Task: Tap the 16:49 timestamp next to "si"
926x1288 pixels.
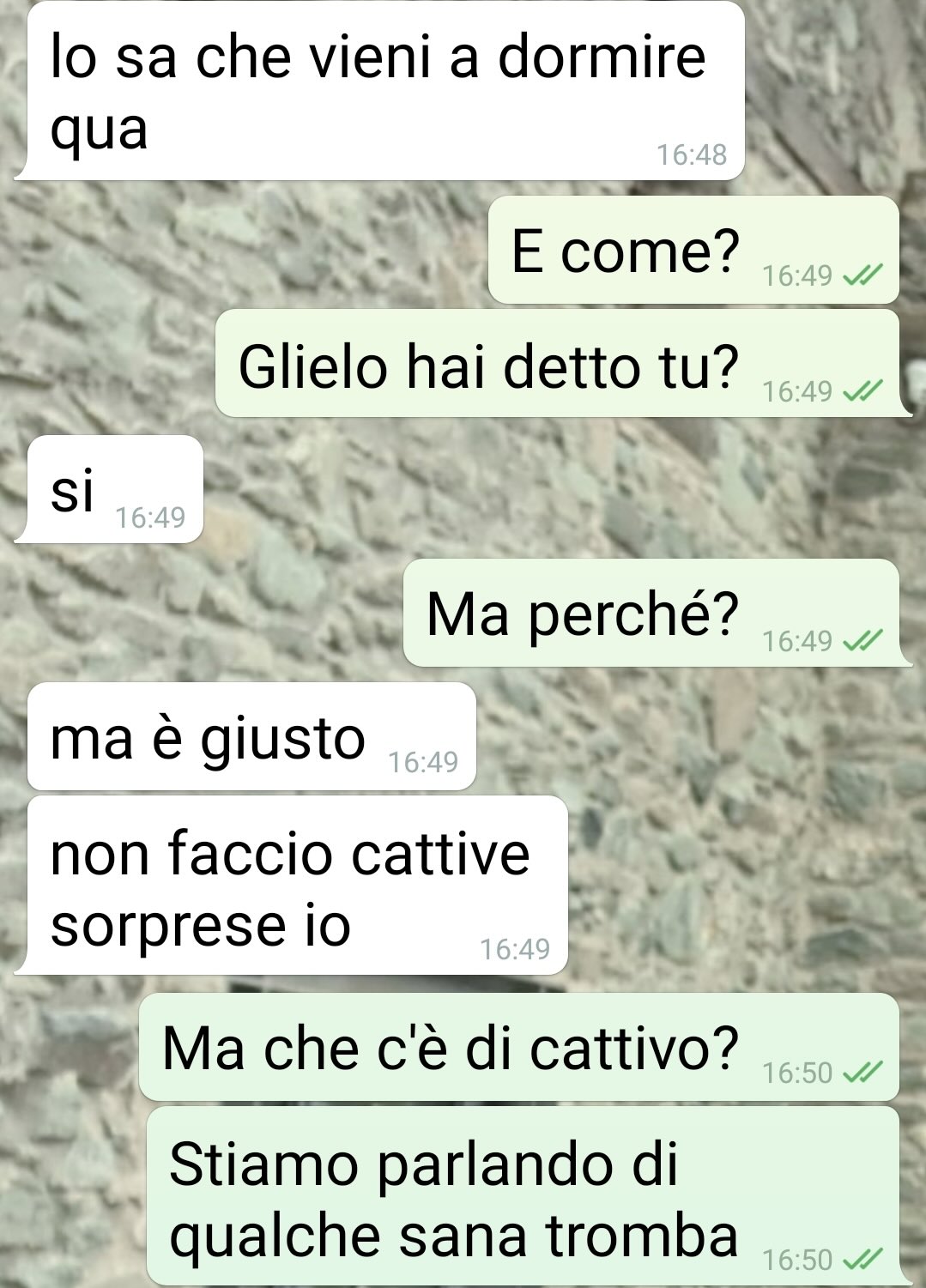Action: pos(150,517)
